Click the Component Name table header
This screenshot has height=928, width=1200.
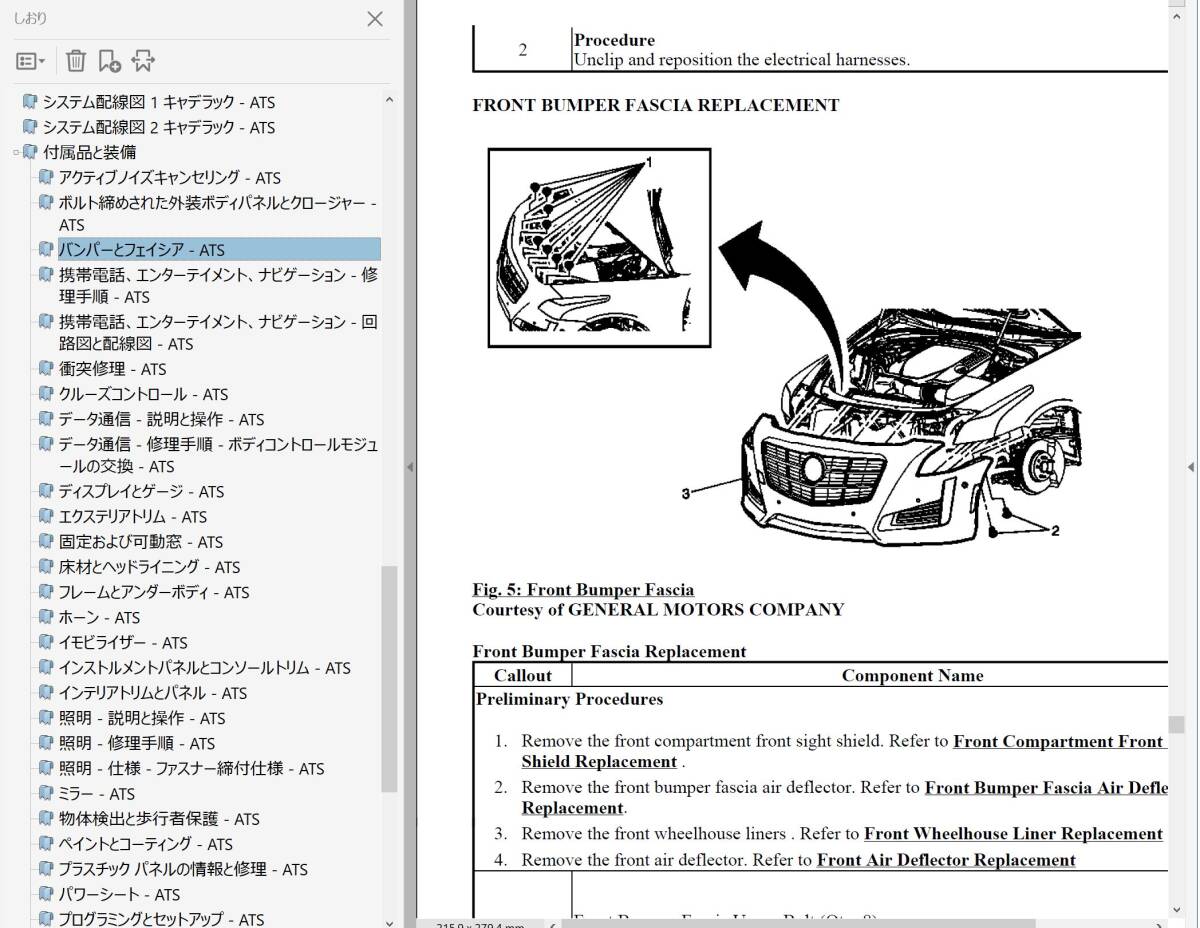912,675
